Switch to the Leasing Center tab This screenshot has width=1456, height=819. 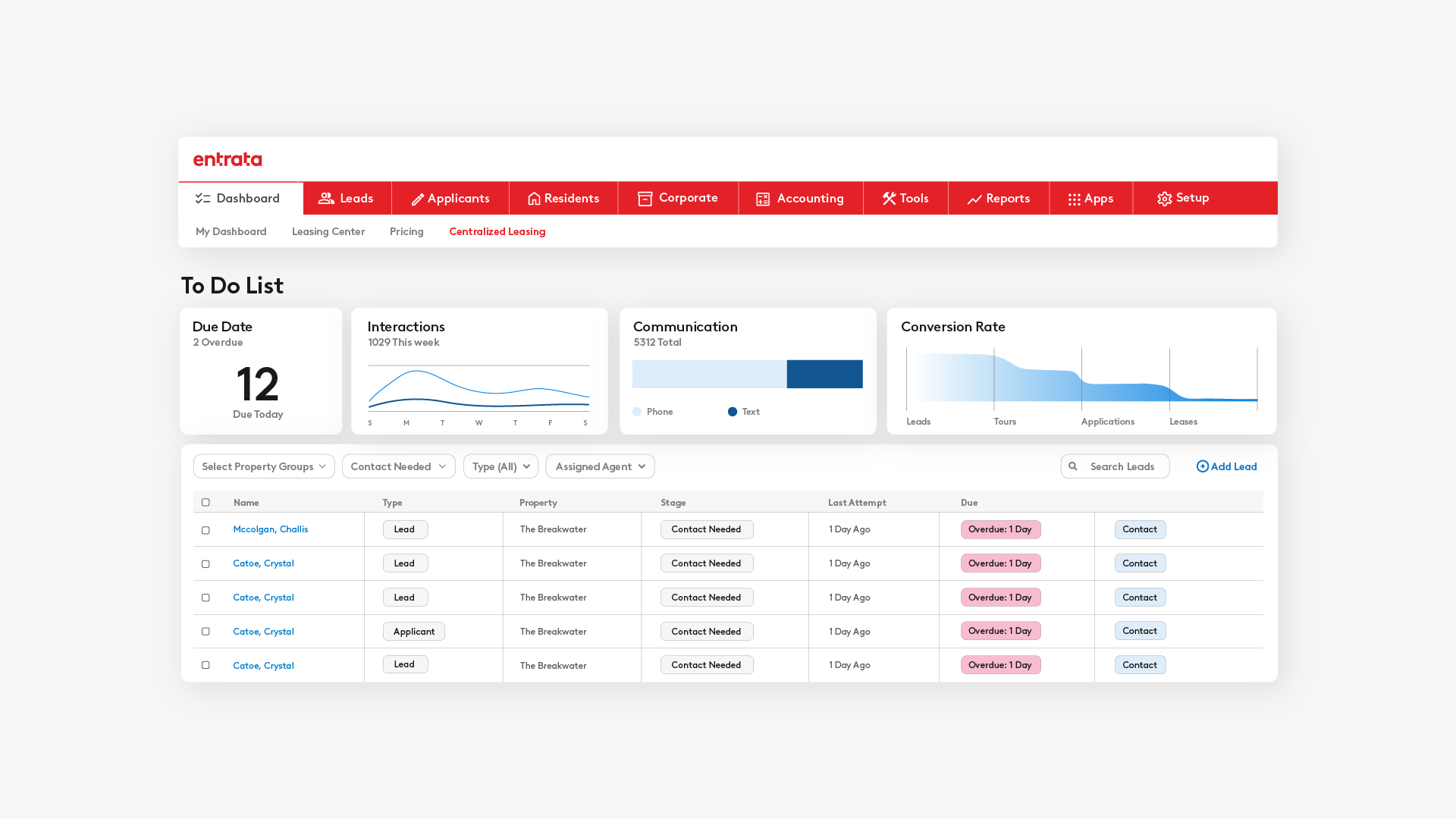328,232
